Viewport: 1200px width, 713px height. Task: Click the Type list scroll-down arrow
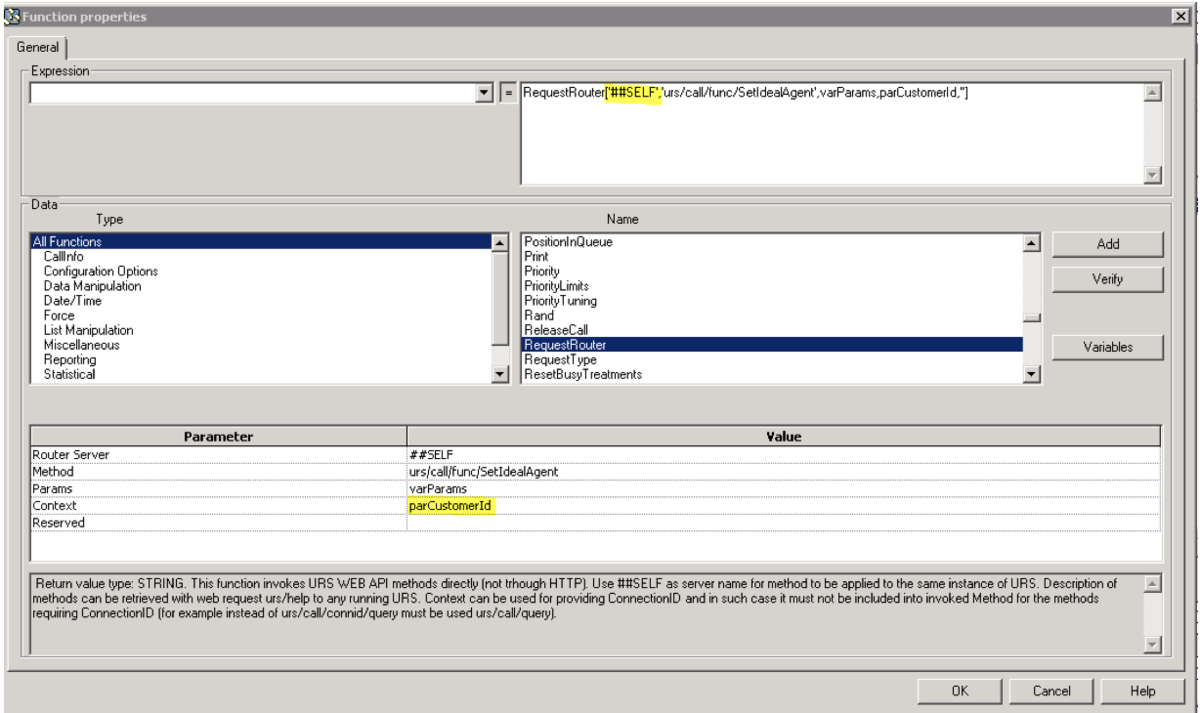coord(501,374)
